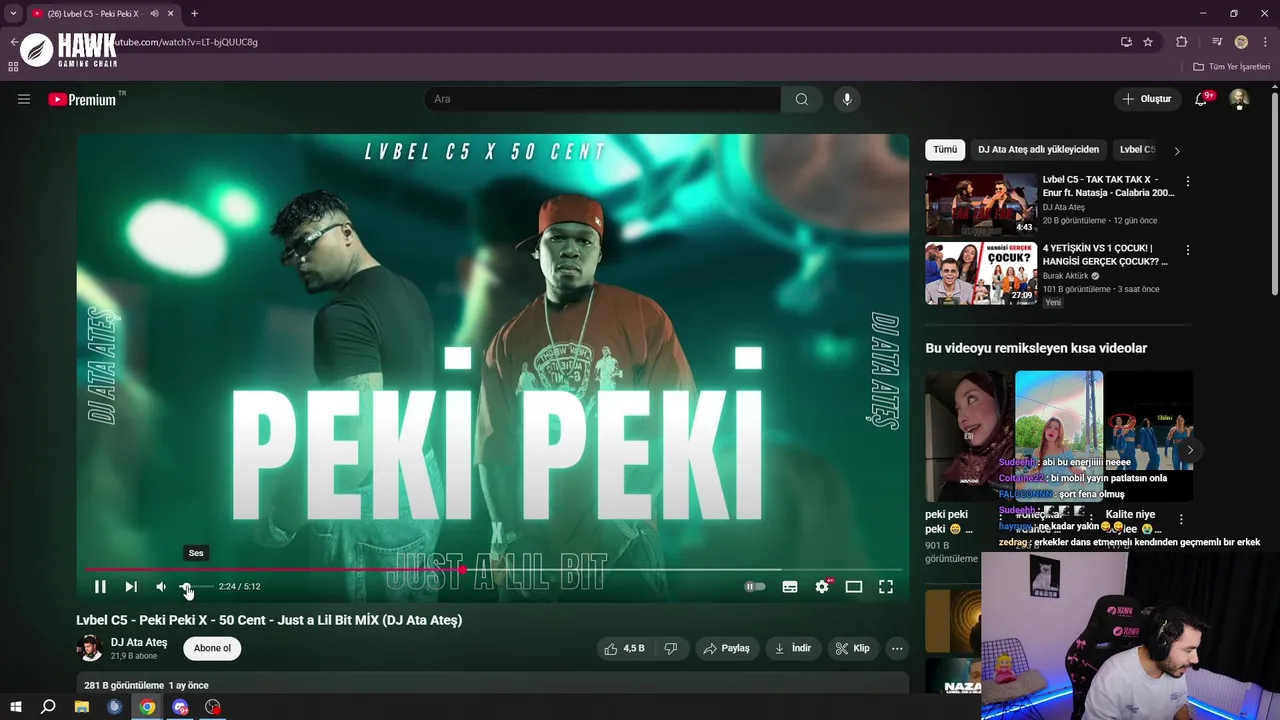Seek using the red progress bar scrubber

coord(462,569)
